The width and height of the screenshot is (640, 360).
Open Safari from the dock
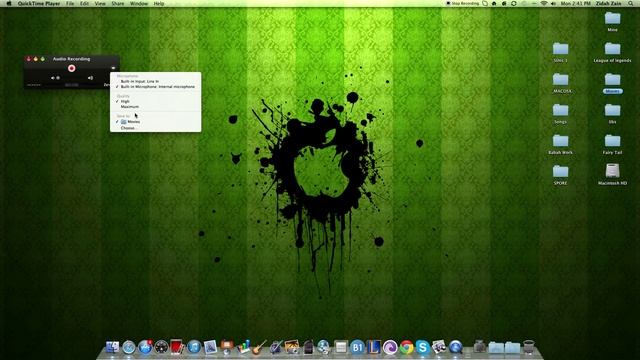pos(129,347)
